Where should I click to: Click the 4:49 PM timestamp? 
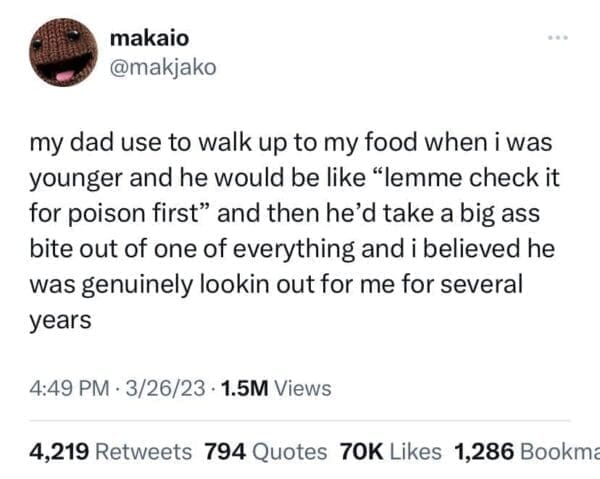pos(66,387)
